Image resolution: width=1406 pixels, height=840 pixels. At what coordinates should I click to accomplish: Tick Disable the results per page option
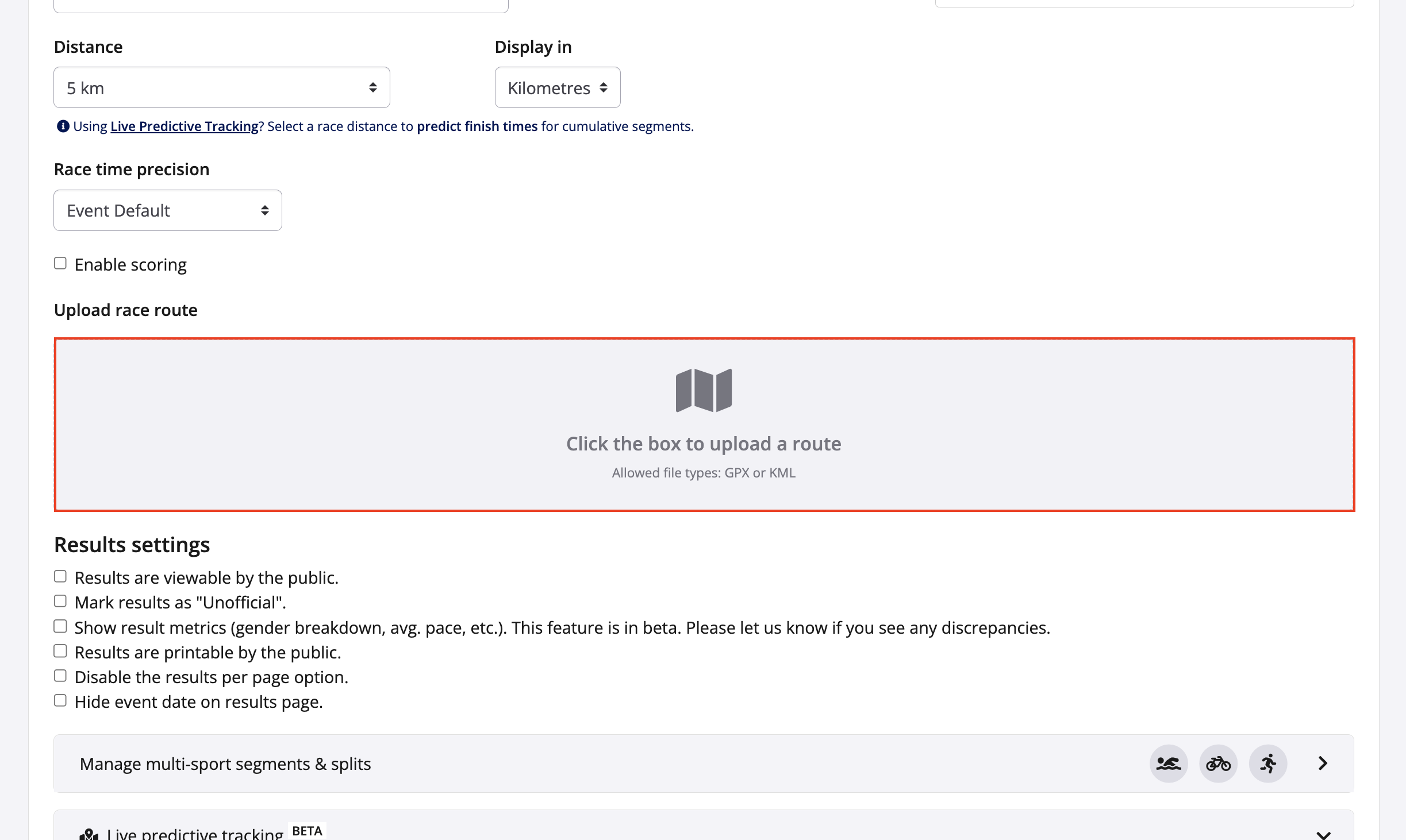pyautogui.click(x=60, y=676)
